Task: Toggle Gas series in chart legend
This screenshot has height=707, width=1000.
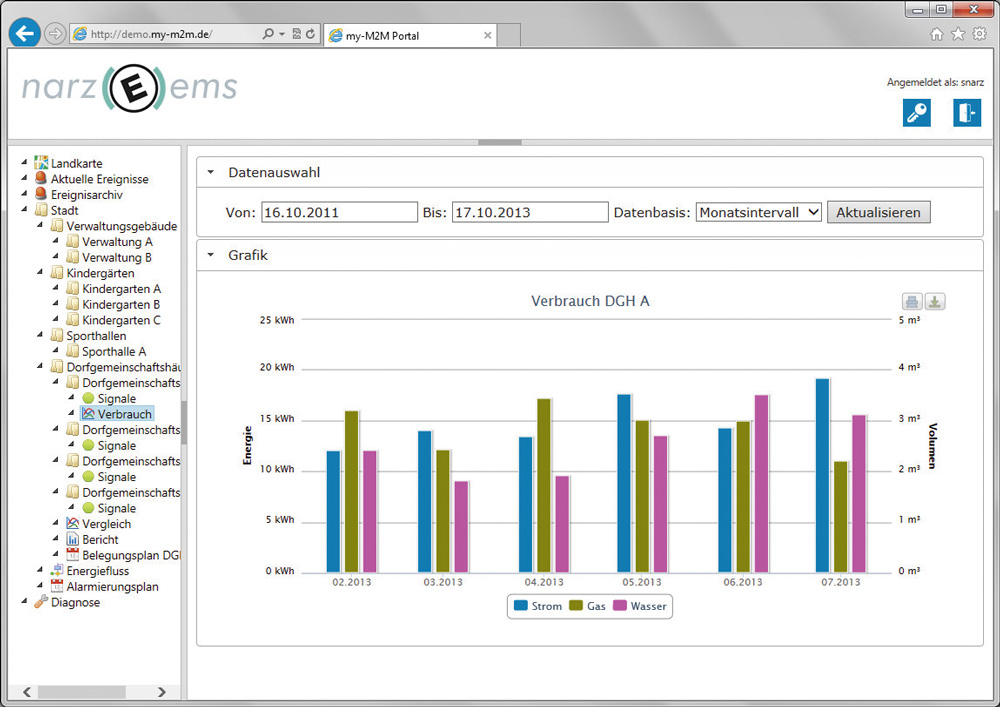Action: click(x=587, y=606)
